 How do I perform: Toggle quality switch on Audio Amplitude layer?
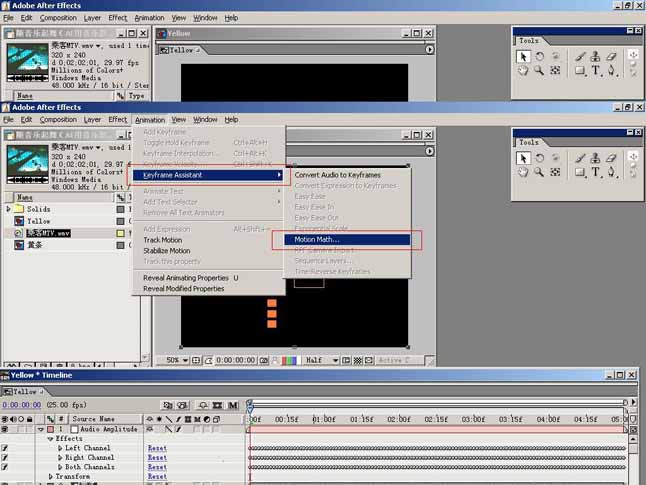[x=169, y=429]
